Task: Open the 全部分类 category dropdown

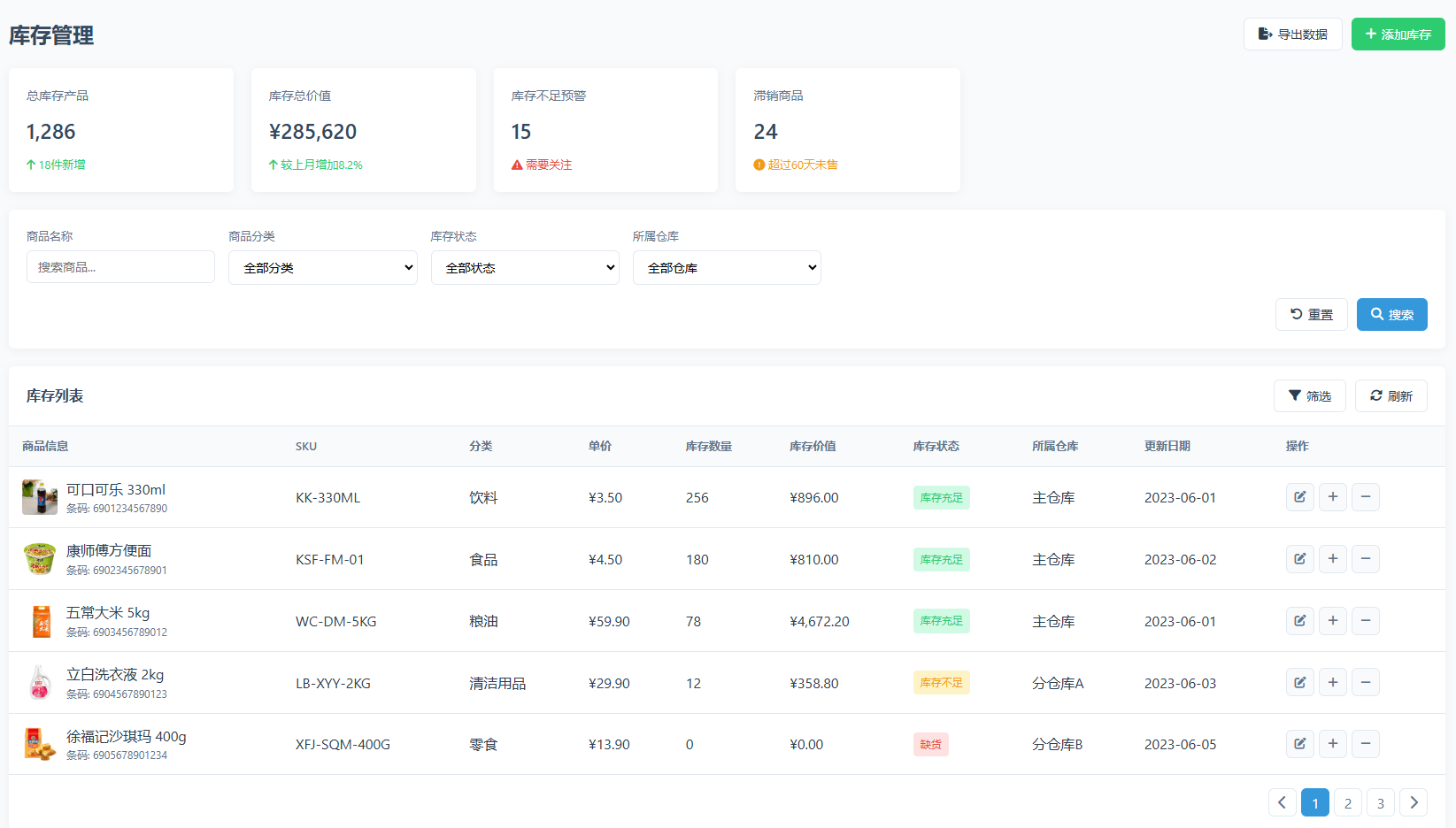Action: pos(322,267)
